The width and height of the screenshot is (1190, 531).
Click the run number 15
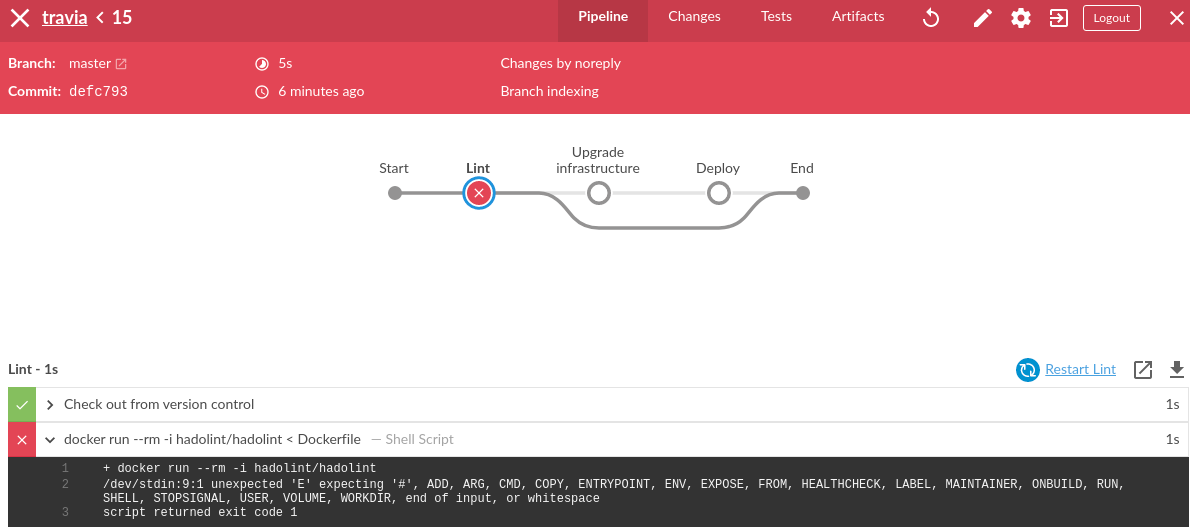tap(122, 17)
